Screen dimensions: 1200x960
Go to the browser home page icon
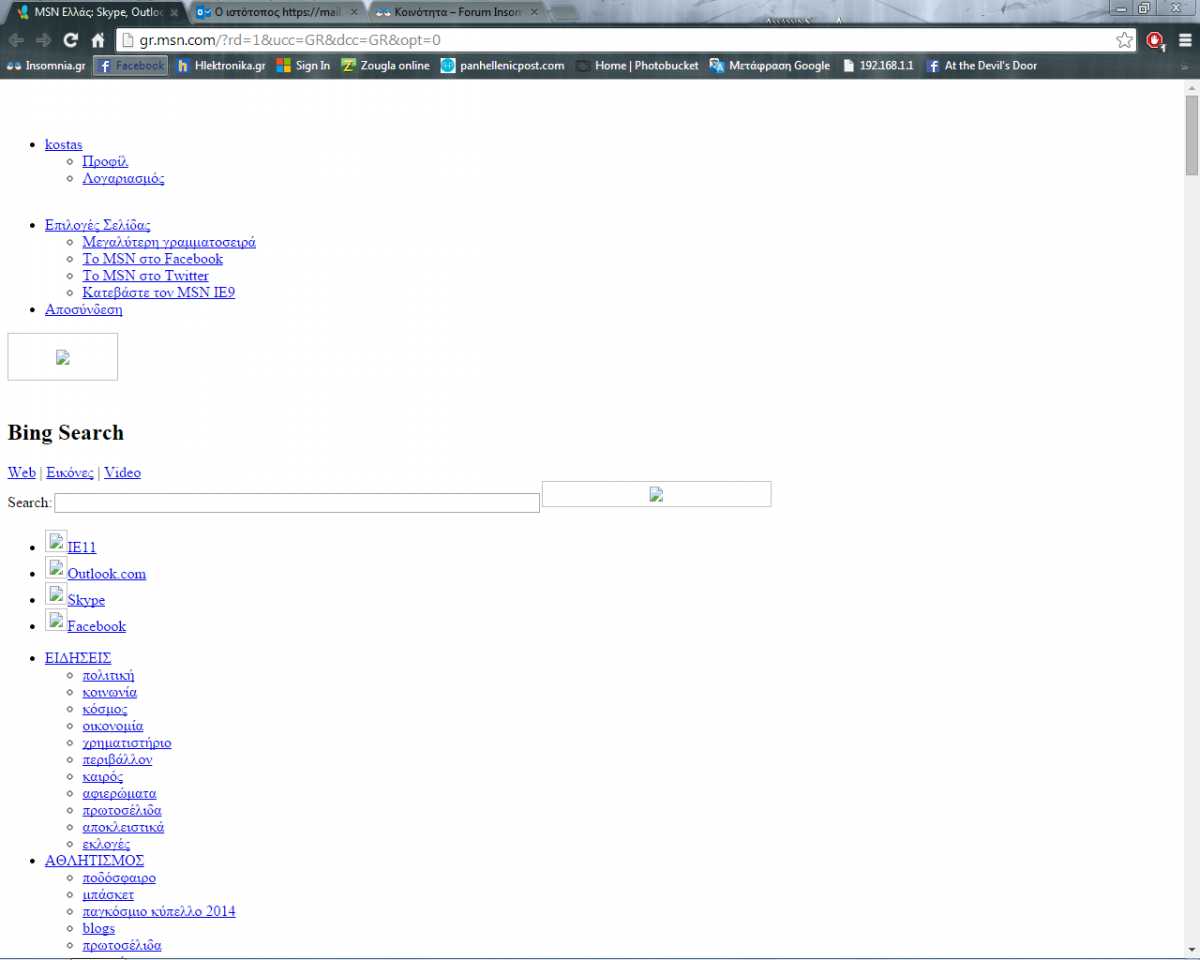[x=98, y=40]
